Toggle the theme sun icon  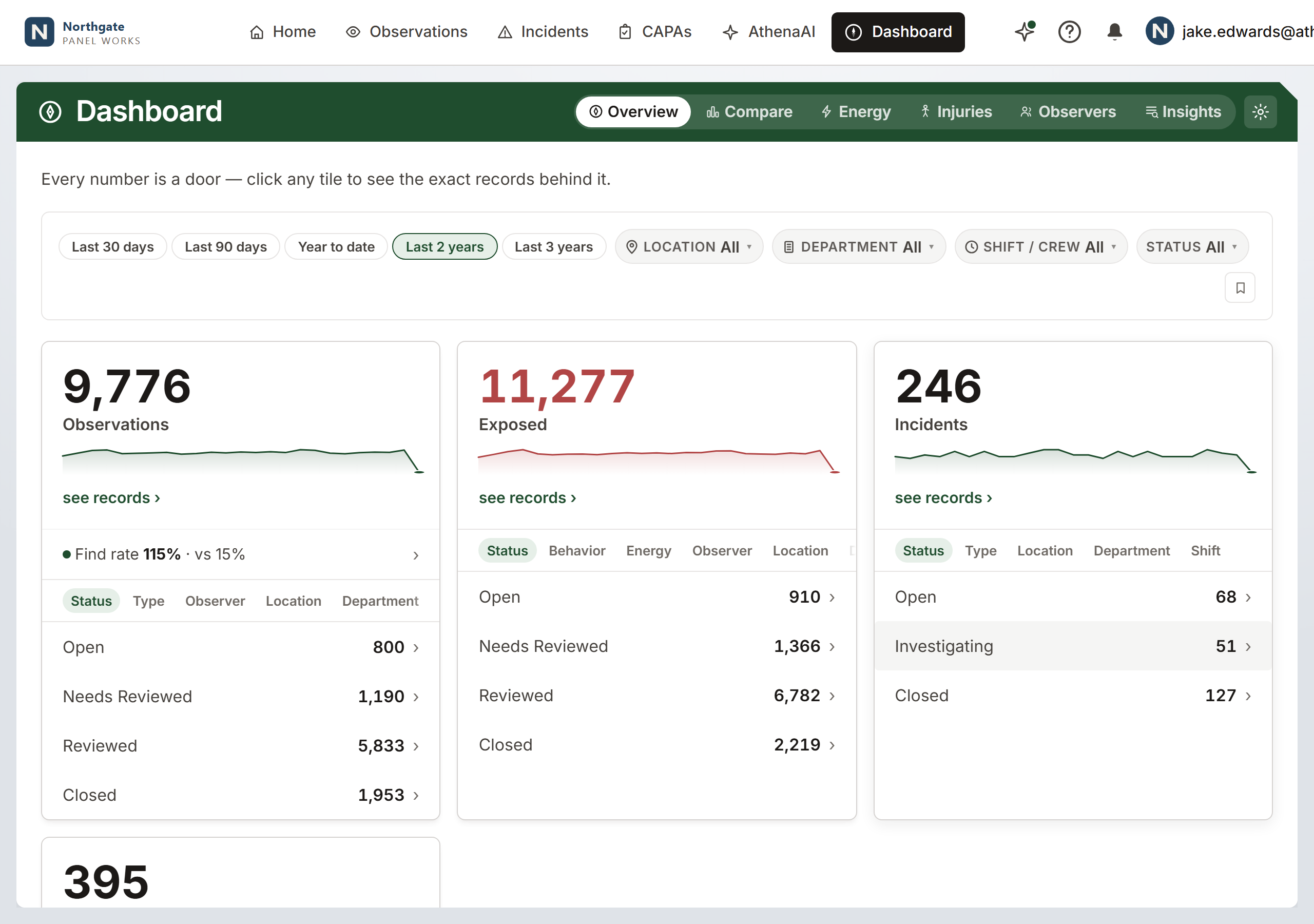1260,111
